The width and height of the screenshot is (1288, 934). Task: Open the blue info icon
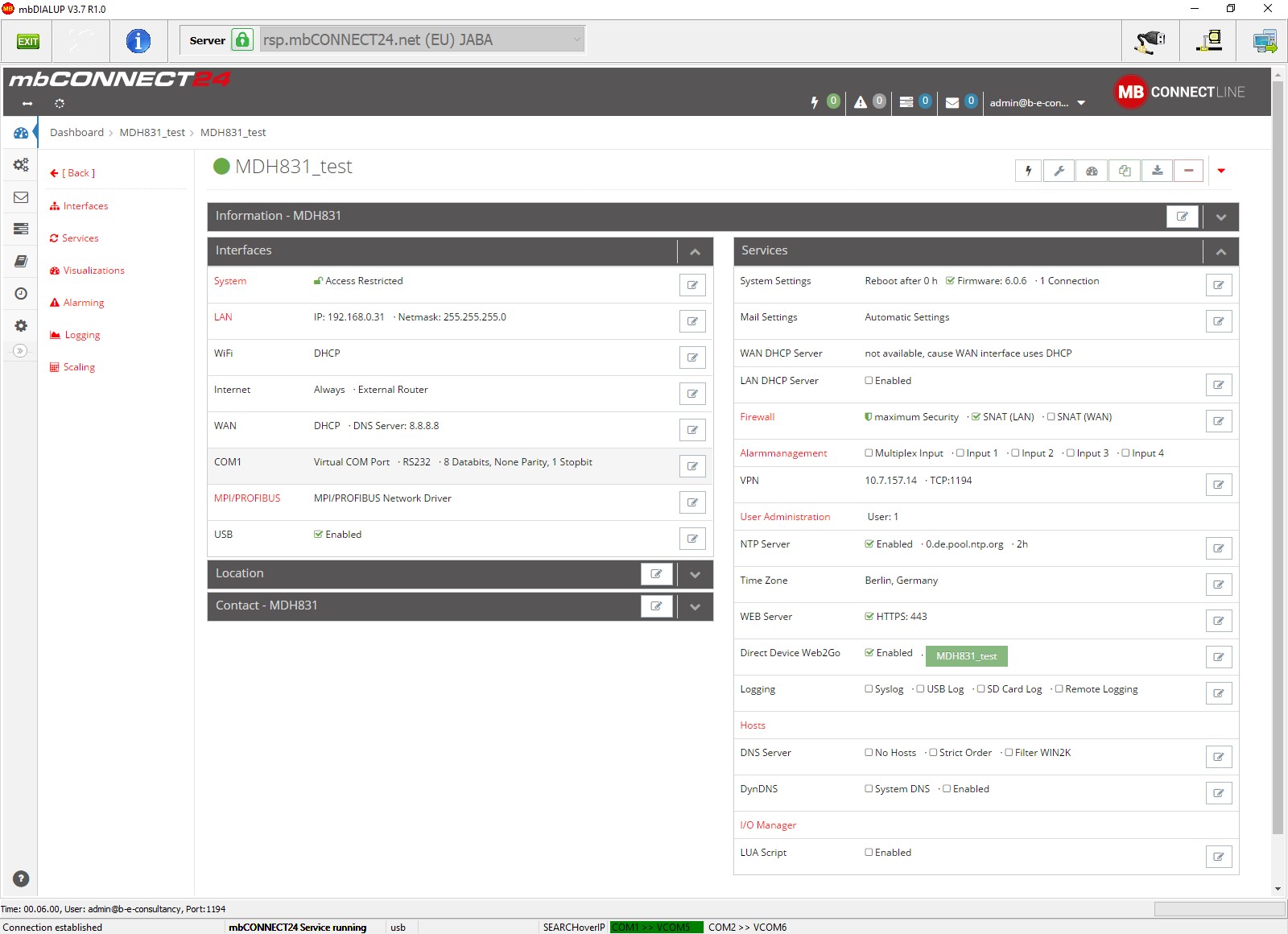(x=138, y=41)
